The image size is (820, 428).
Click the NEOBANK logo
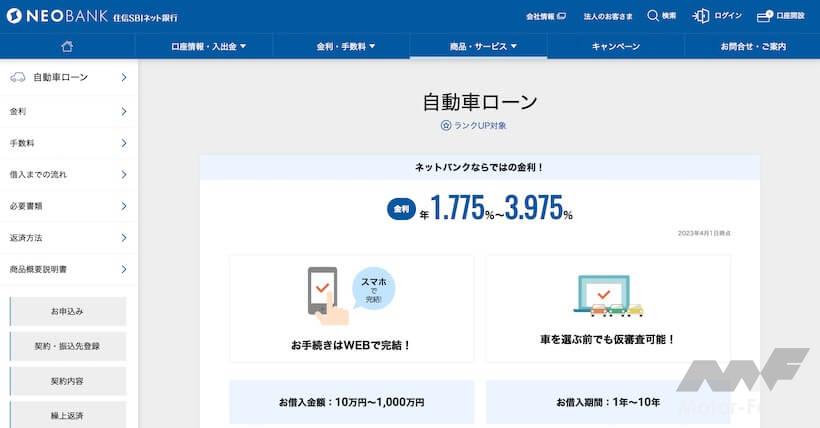[x=57, y=16]
